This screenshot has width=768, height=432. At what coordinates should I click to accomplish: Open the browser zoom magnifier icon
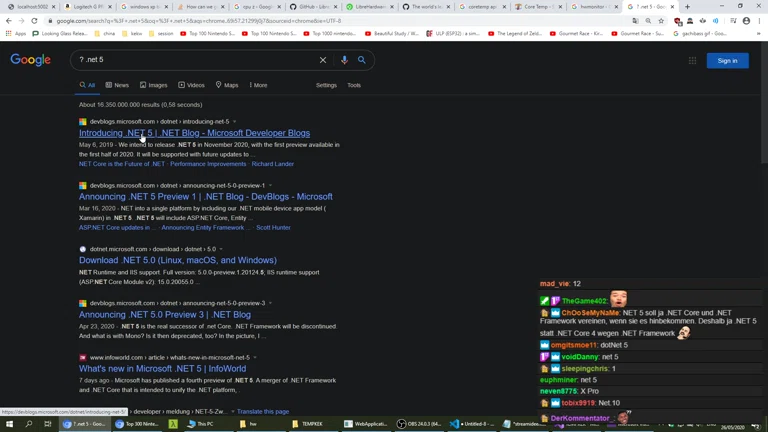[x=648, y=21]
